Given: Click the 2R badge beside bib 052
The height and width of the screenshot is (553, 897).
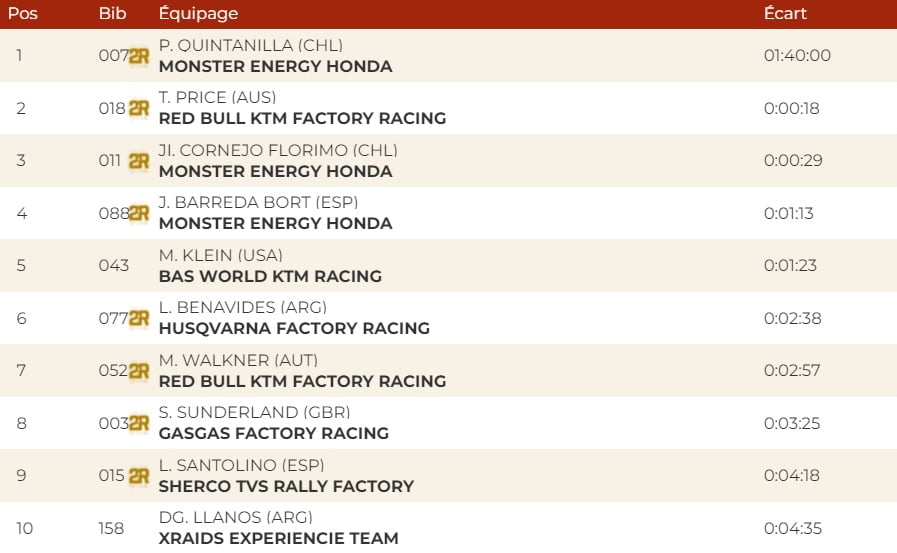Looking at the screenshot, I should [x=139, y=371].
